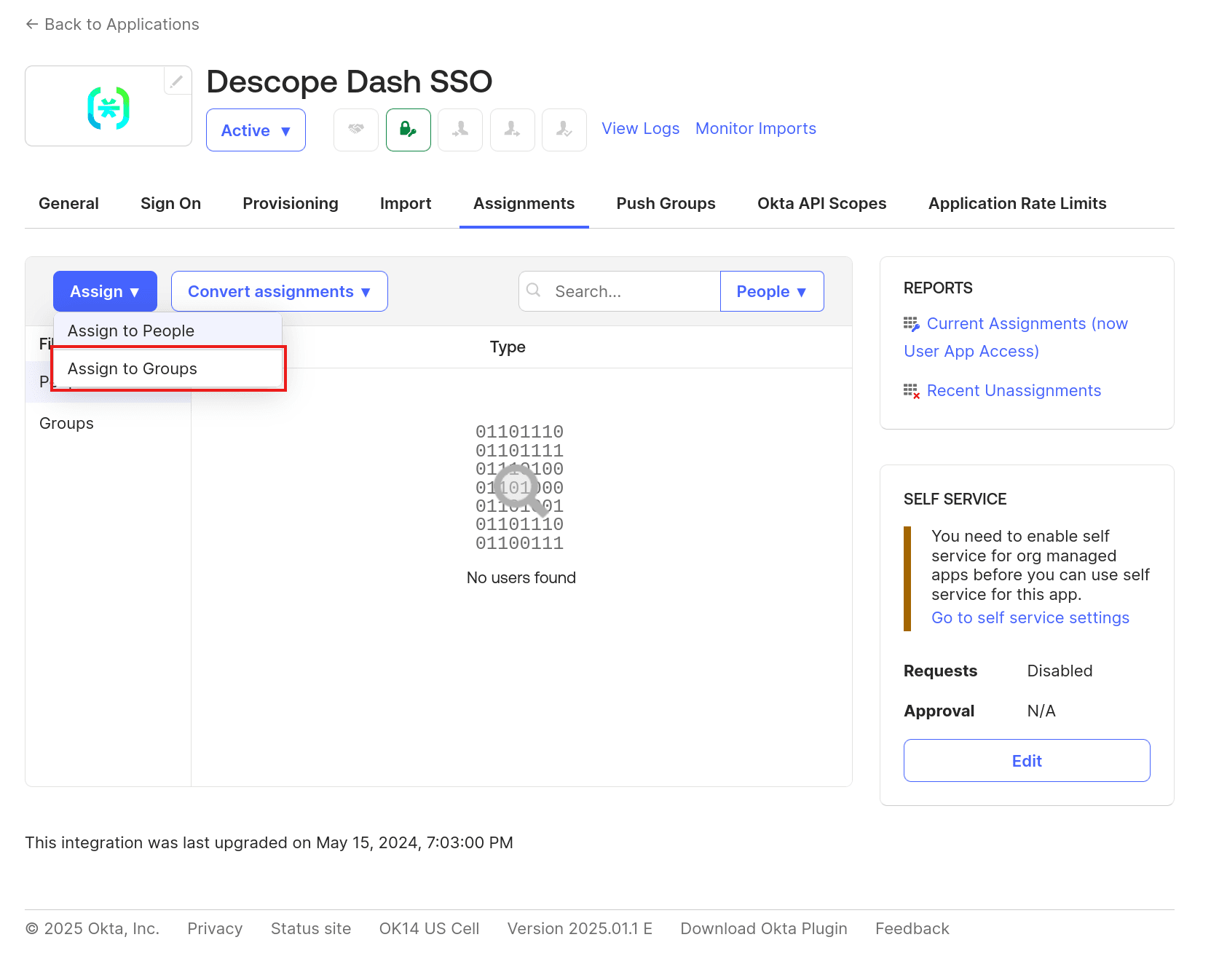Viewport: 1219px width, 980px height.
Task: Click the person-with-arrow push status icon
Action: coord(512,130)
